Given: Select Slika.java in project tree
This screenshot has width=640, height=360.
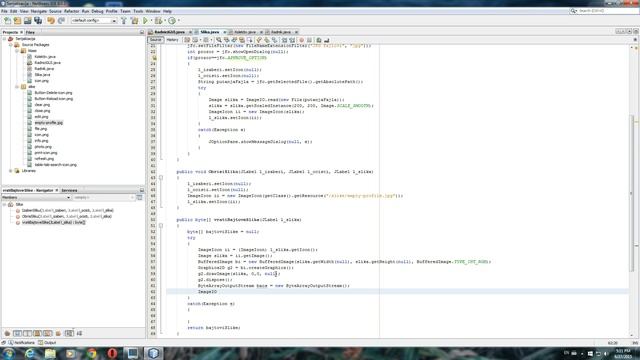Looking at the screenshot, I should [42, 75].
